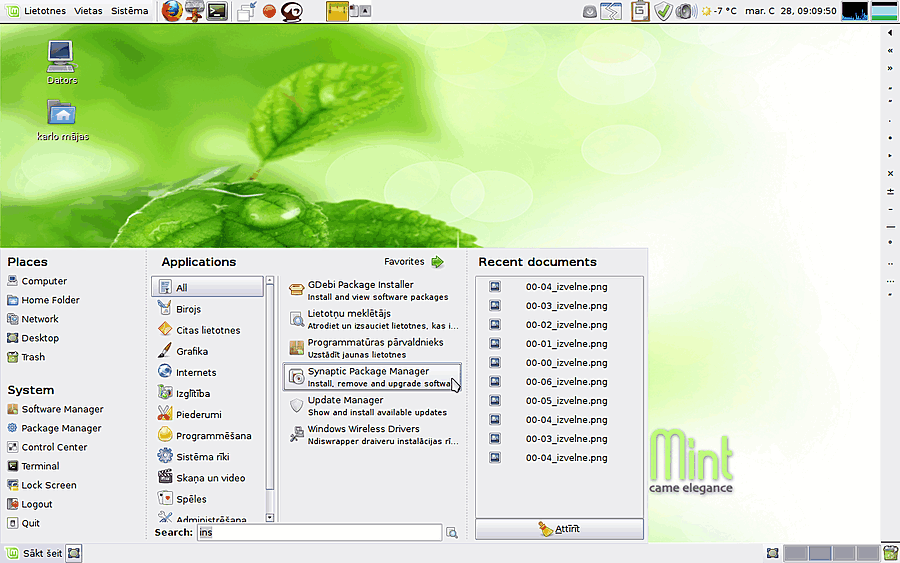Select the Piederumi category
The width and height of the screenshot is (900, 563).
point(207,414)
